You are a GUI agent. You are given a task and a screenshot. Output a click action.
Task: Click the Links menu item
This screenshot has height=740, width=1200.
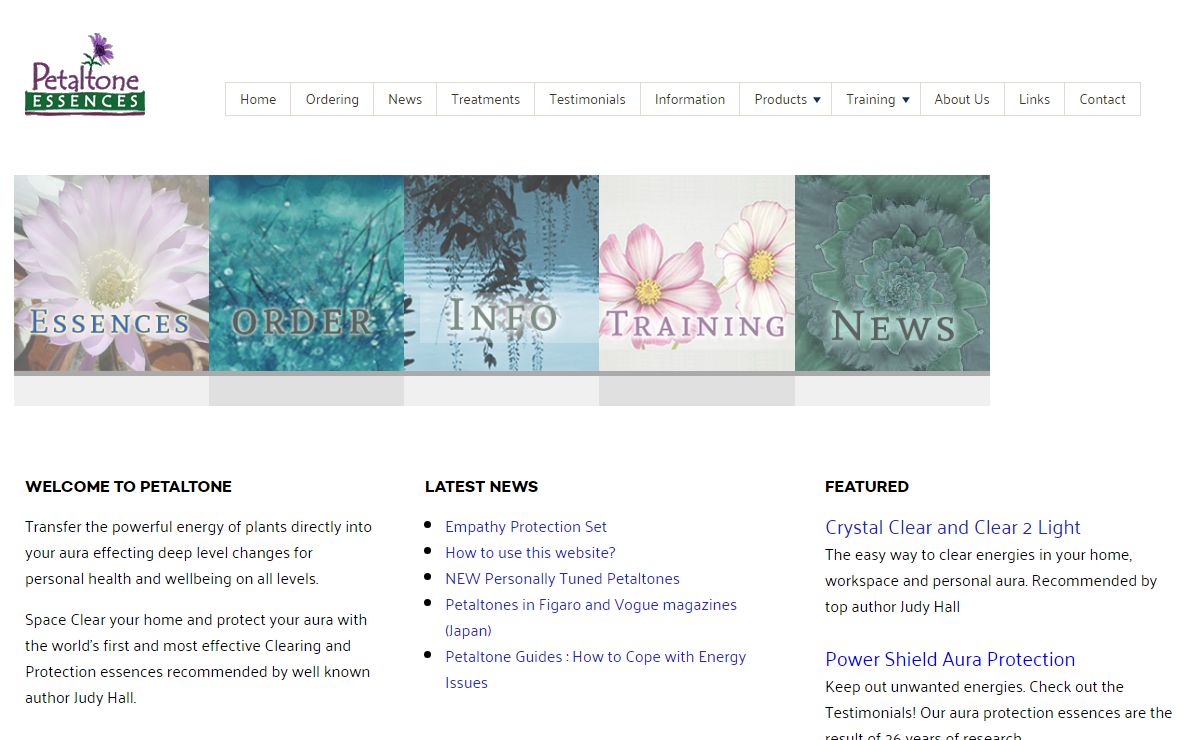pos(1034,99)
